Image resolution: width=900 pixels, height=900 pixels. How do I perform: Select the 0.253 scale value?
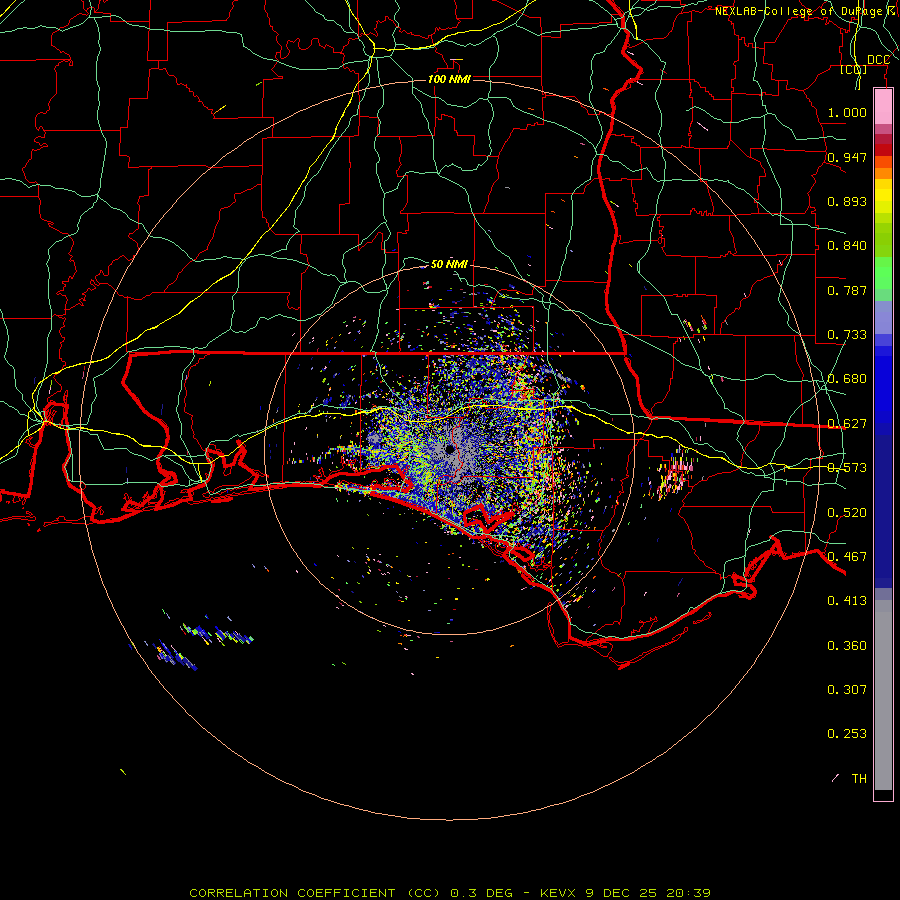(x=847, y=734)
